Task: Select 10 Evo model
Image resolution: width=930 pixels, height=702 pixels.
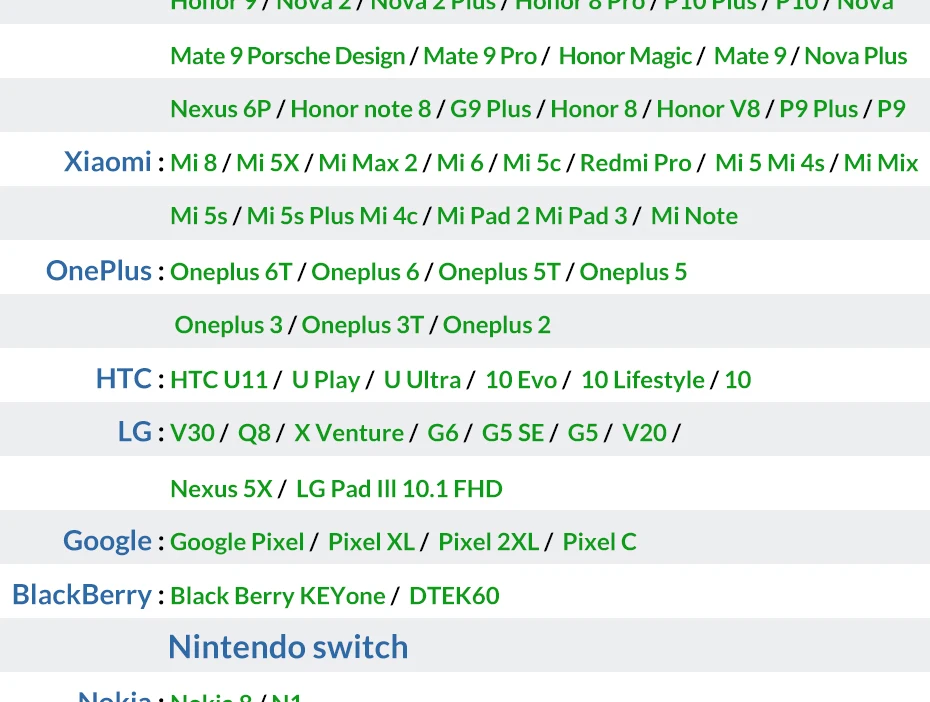Action: coord(521,379)
